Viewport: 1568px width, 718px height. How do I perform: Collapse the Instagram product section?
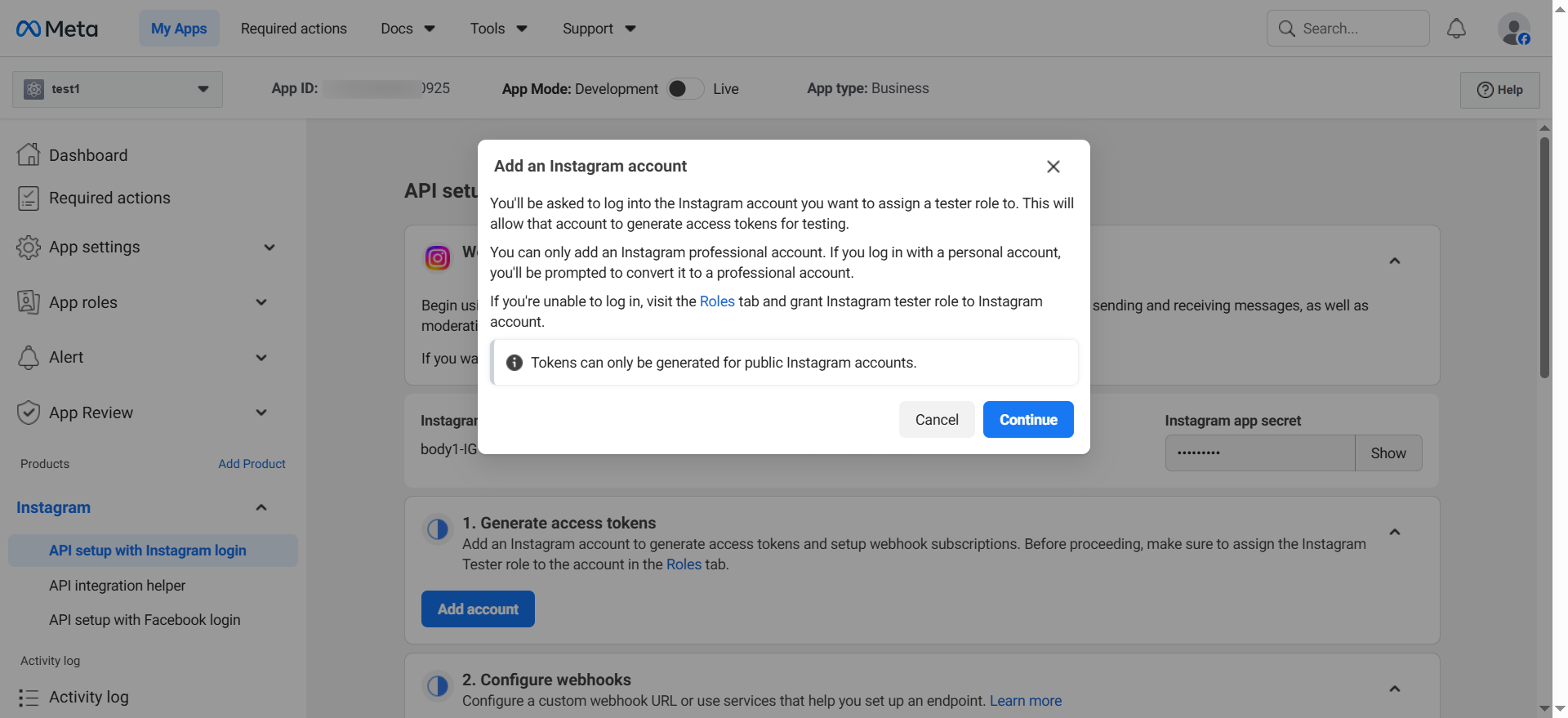(x=261, y=507)
